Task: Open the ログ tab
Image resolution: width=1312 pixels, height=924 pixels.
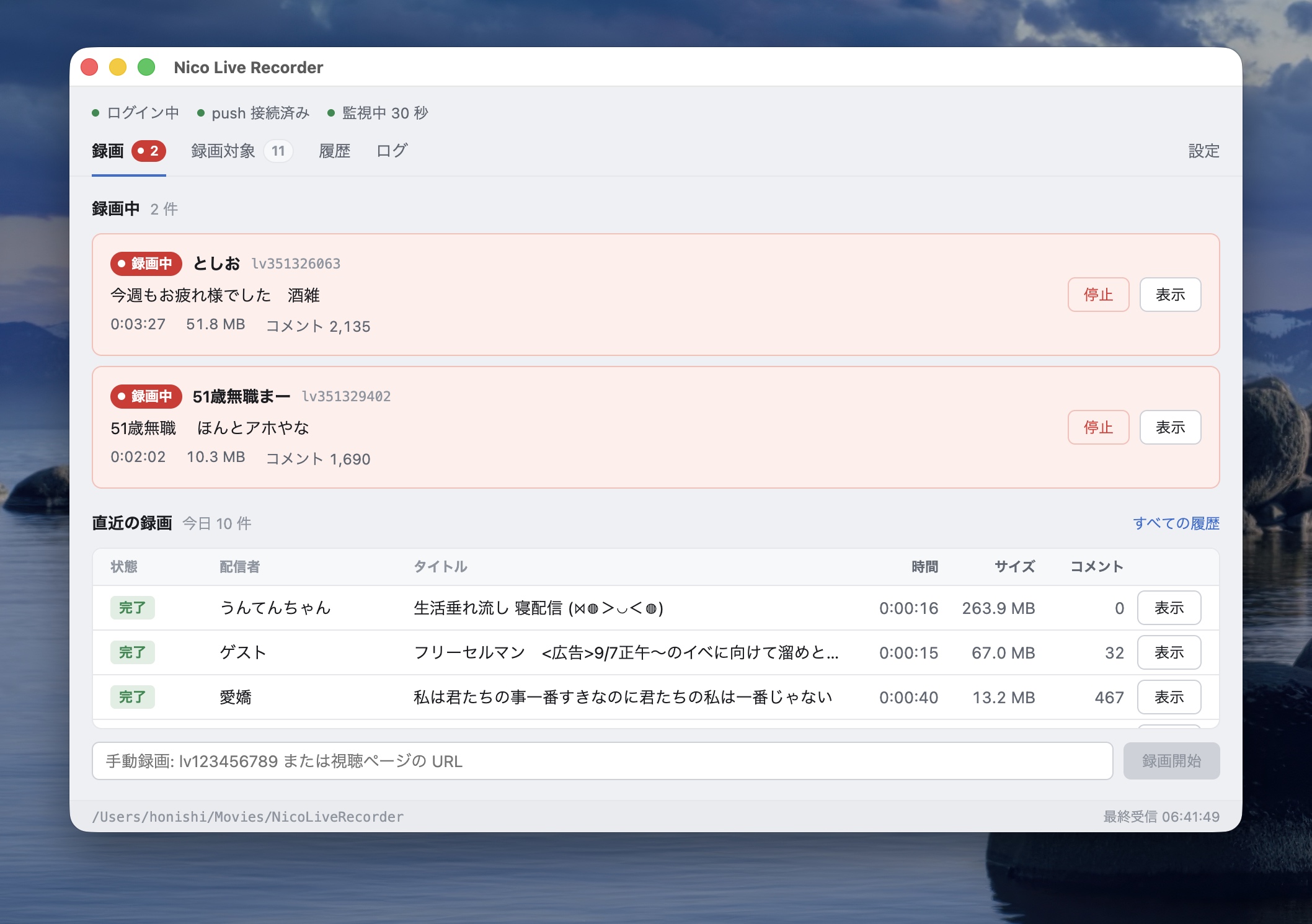Action: pos(392,151)
